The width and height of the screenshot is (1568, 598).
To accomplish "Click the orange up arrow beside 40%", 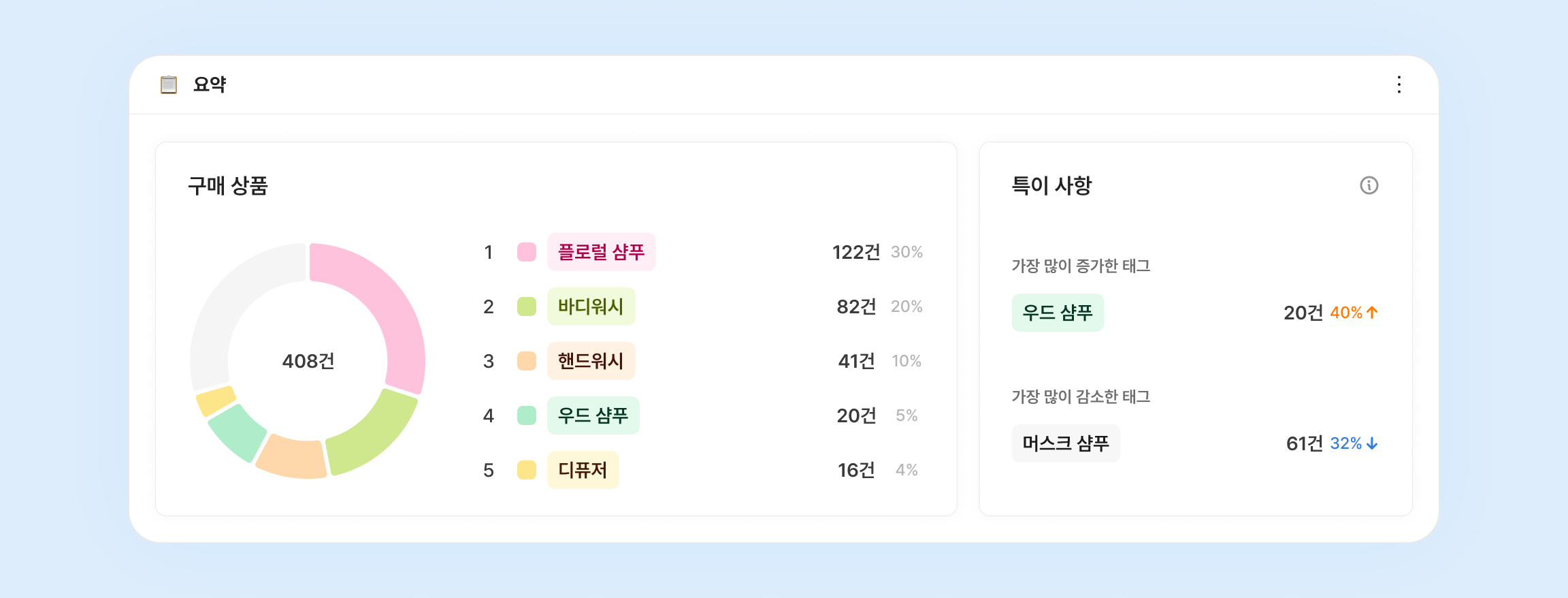I will pyautogui.click(x=1372, y=313).
